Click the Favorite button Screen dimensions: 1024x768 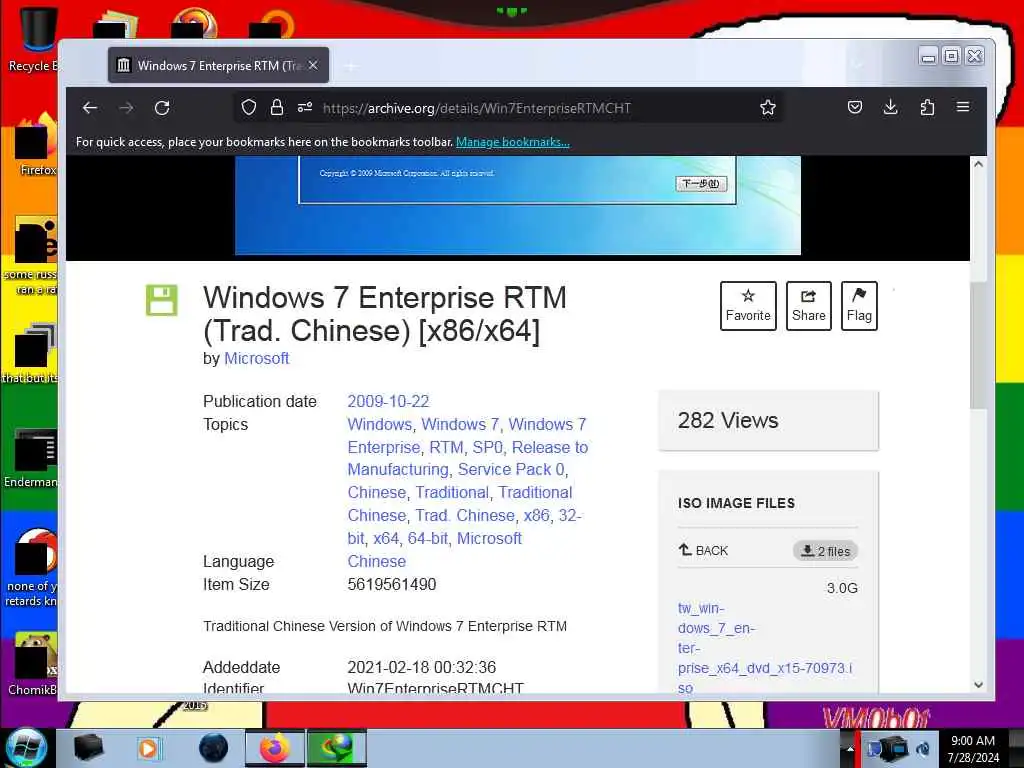click(x=748, y=306)
